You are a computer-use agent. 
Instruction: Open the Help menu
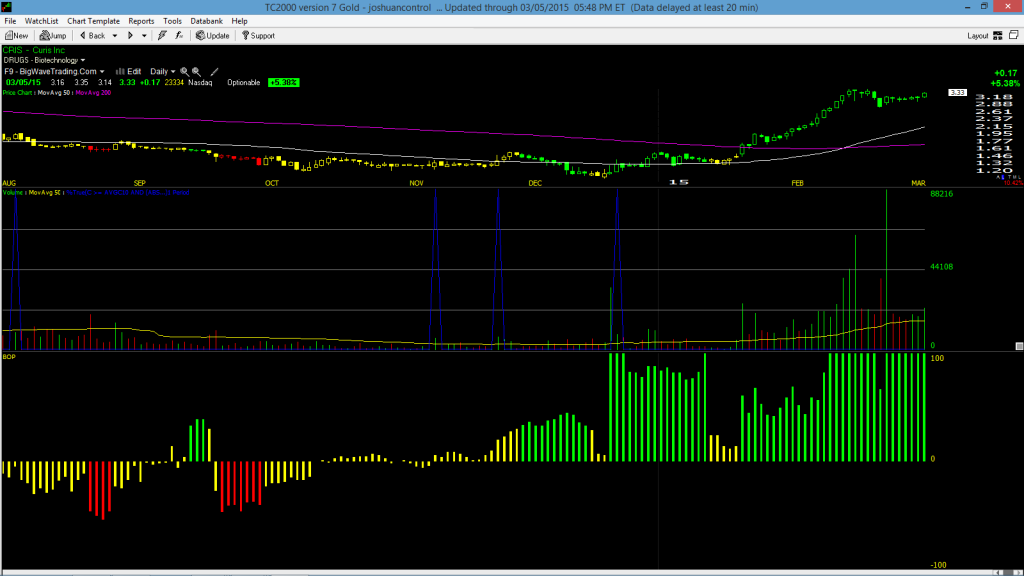point(240,21)
